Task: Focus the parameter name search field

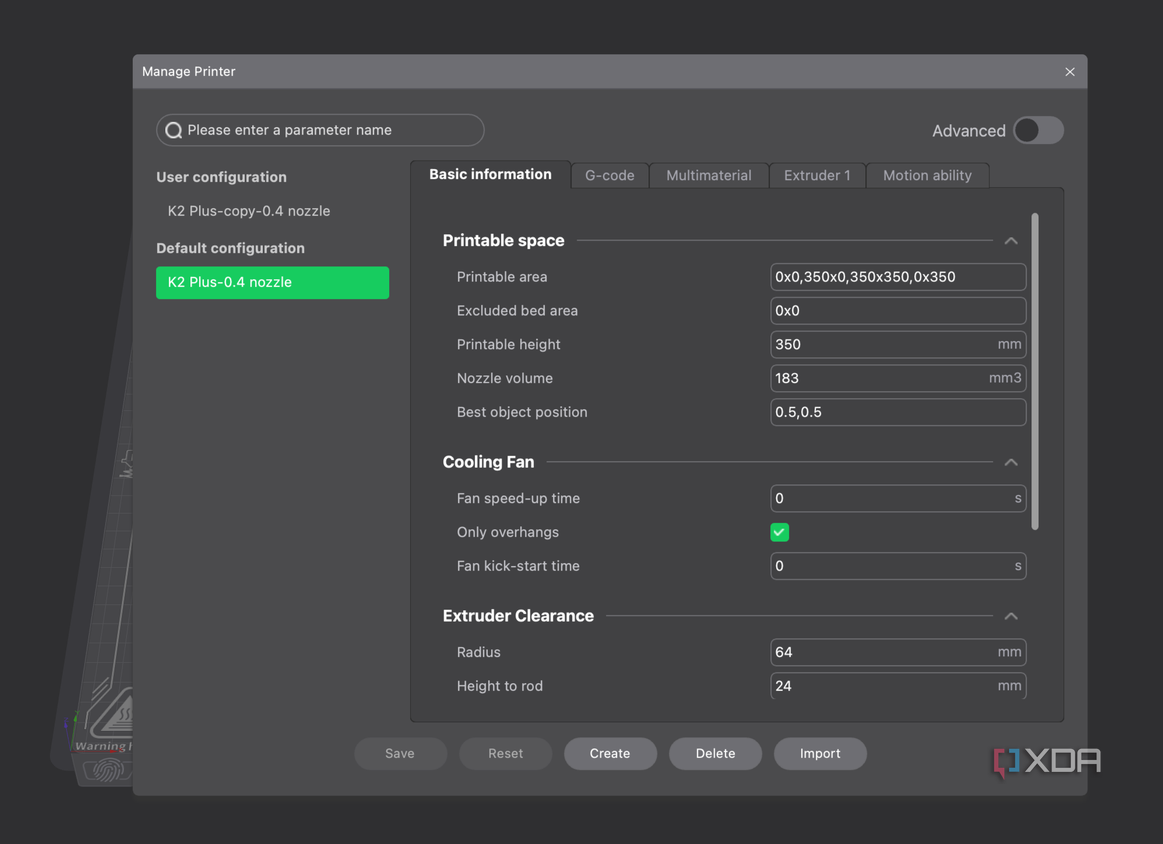Action: [320, 131]
